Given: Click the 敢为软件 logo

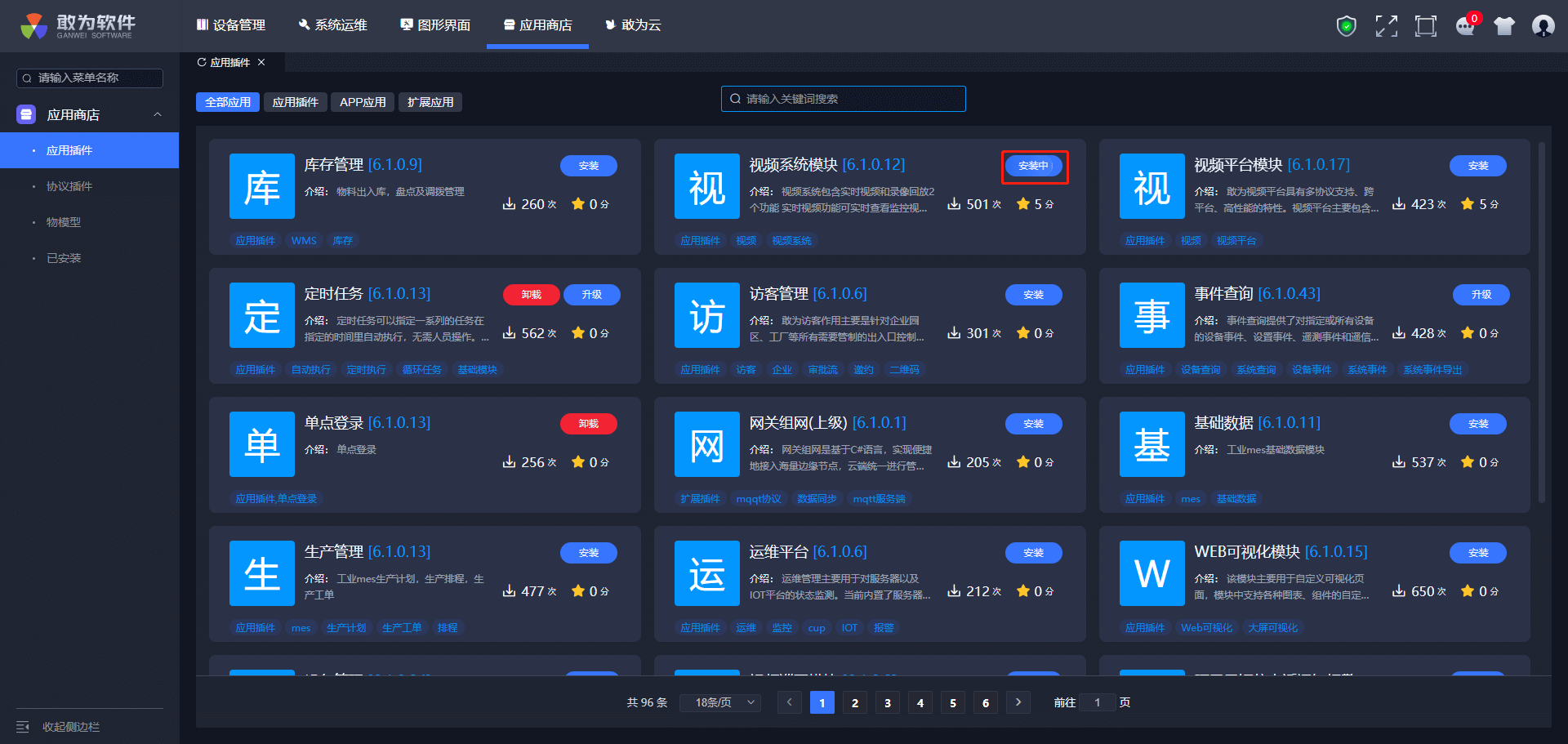Looking at the screenshot, I should (78, 26).
